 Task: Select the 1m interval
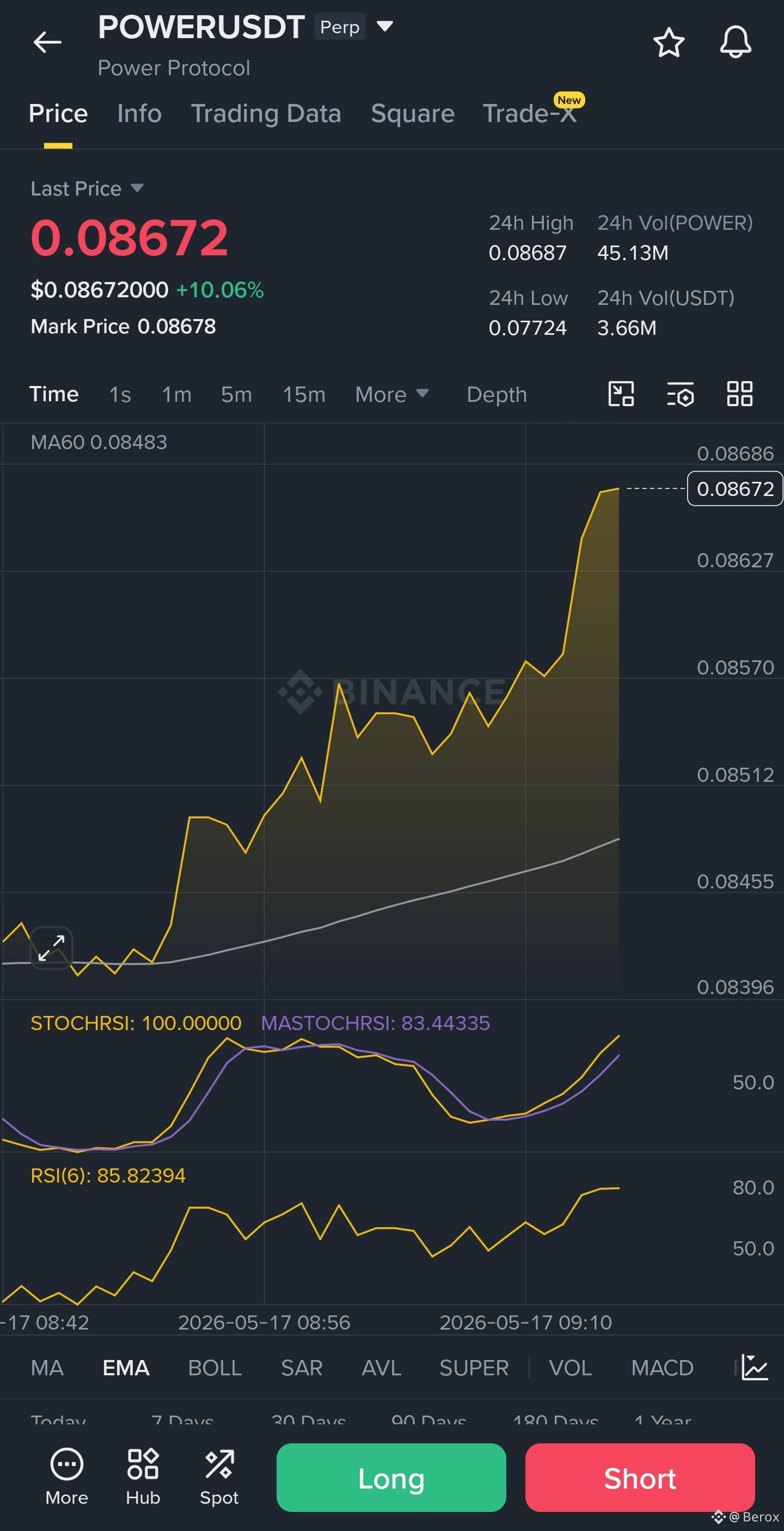click(177, 394)
